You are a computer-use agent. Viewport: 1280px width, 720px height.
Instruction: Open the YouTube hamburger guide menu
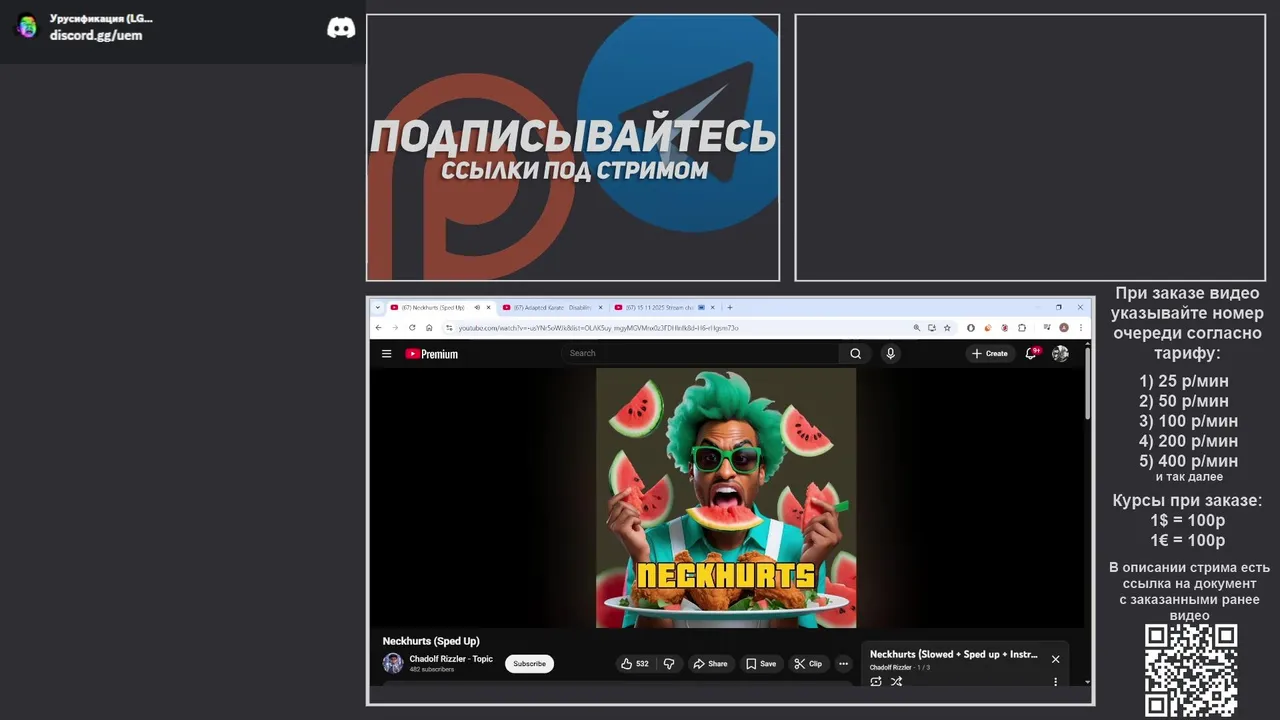point(386,354)
